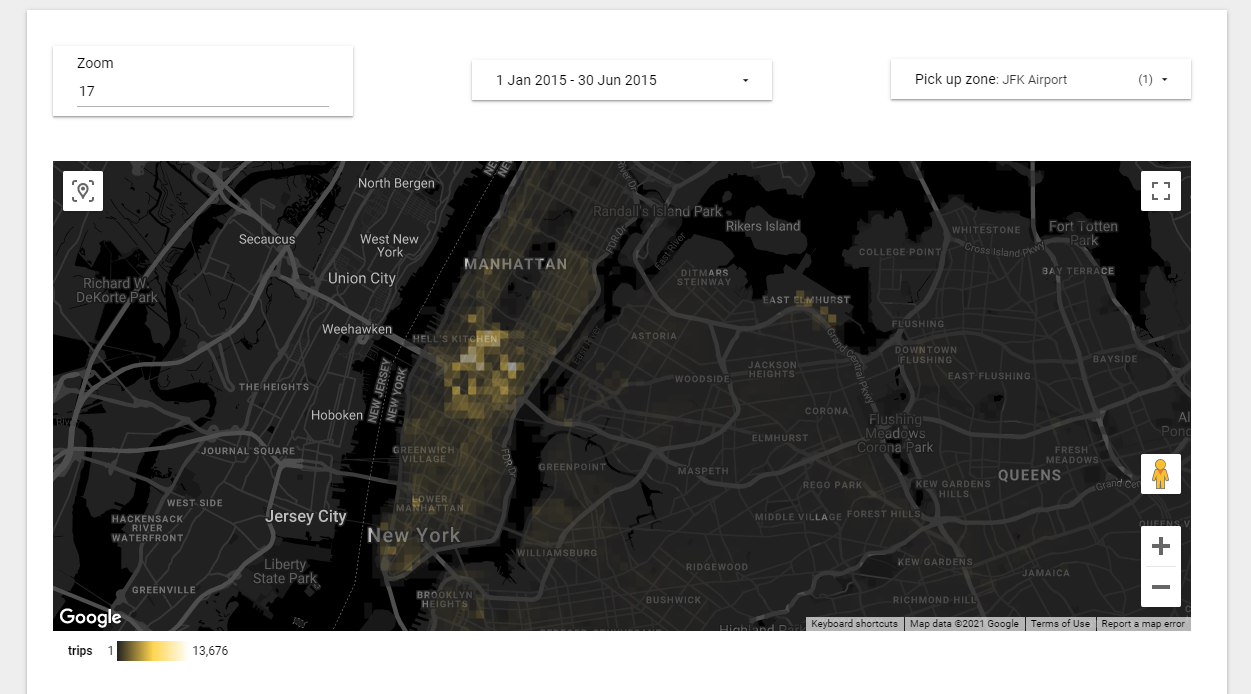Open Terms of Use link

1060,624
